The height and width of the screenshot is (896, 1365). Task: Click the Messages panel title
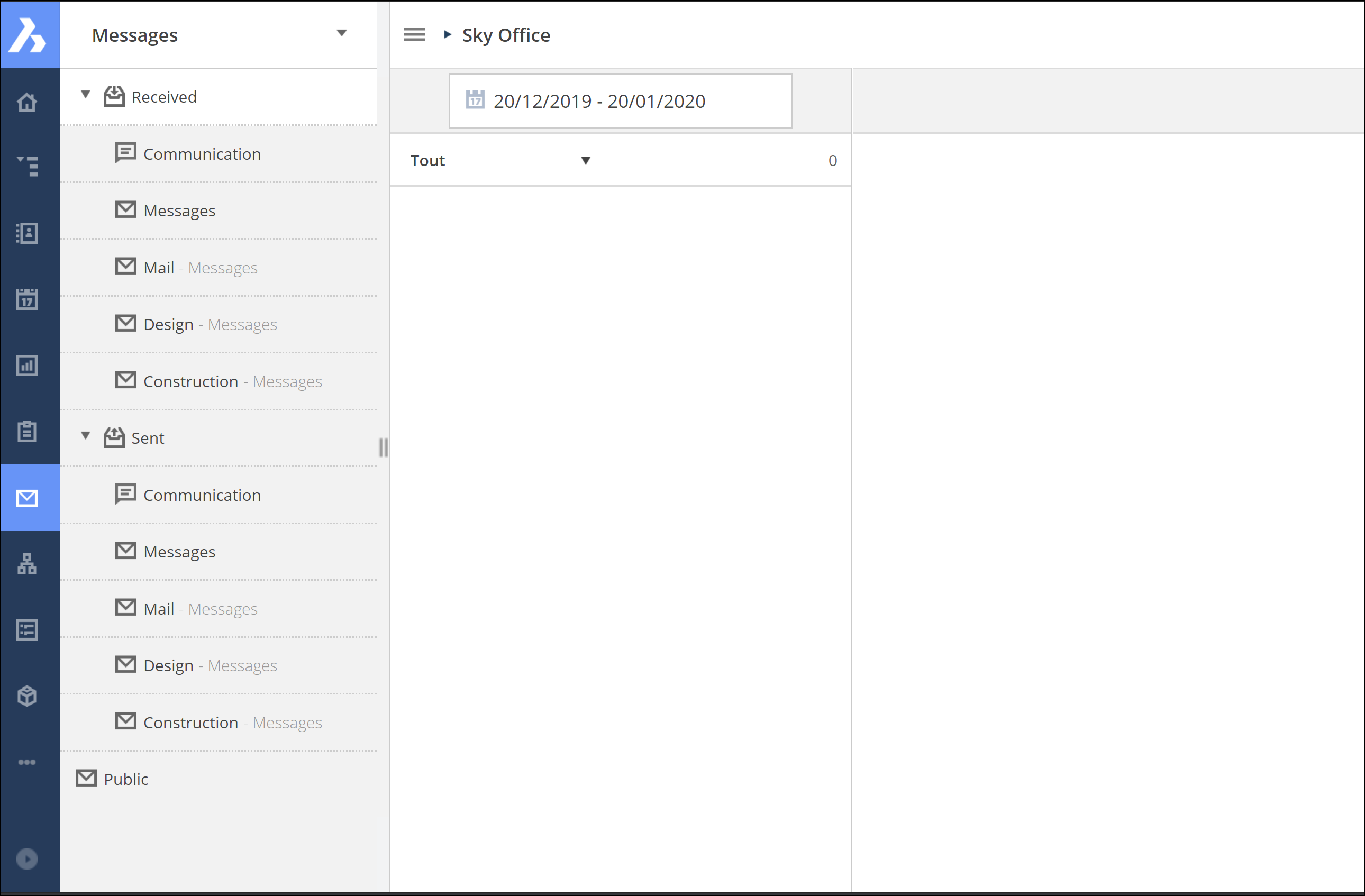click(x=135, y=35)
